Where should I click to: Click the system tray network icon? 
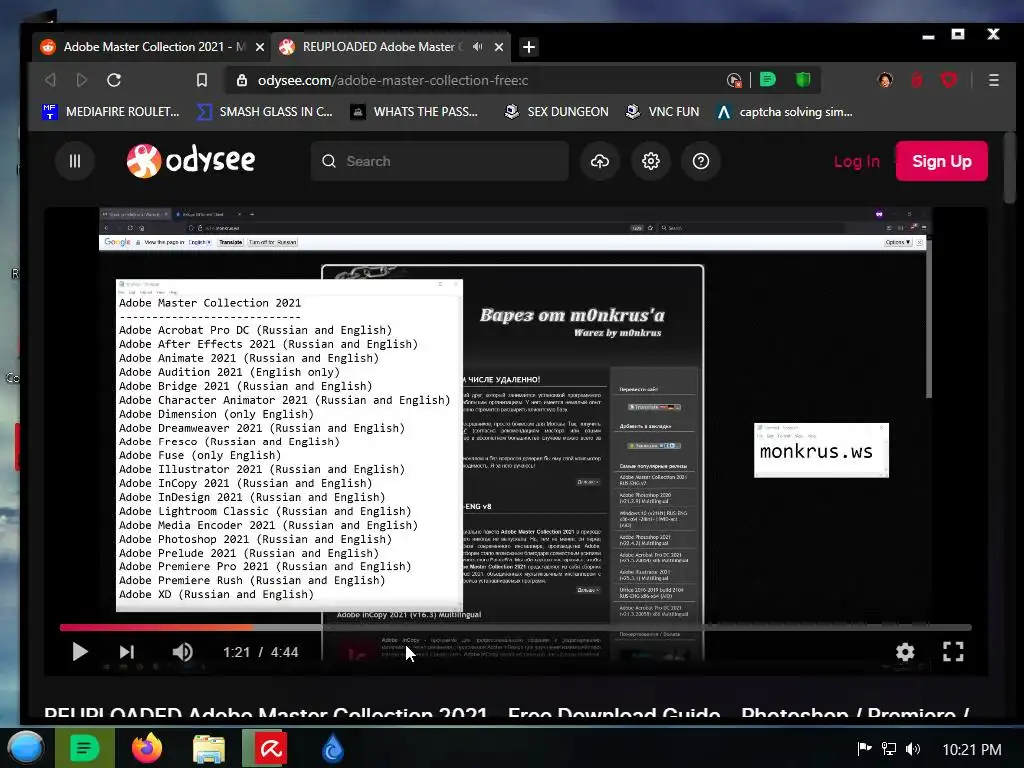coord(888,748)
